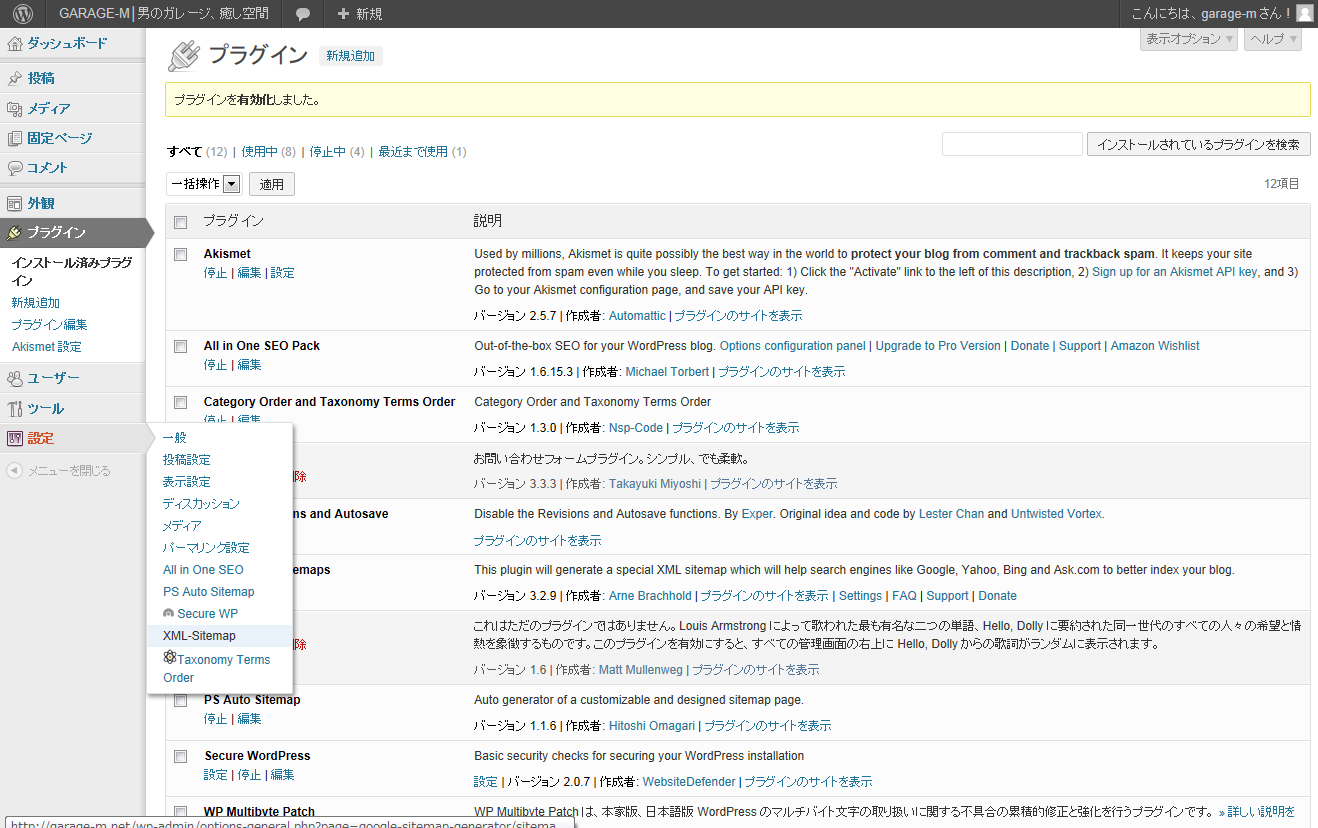Open the ユーザー users sidebar icon
Image resolution: width=1318 pixels, height=828 pixels.
pyautogui.click(x=14, y=378)
